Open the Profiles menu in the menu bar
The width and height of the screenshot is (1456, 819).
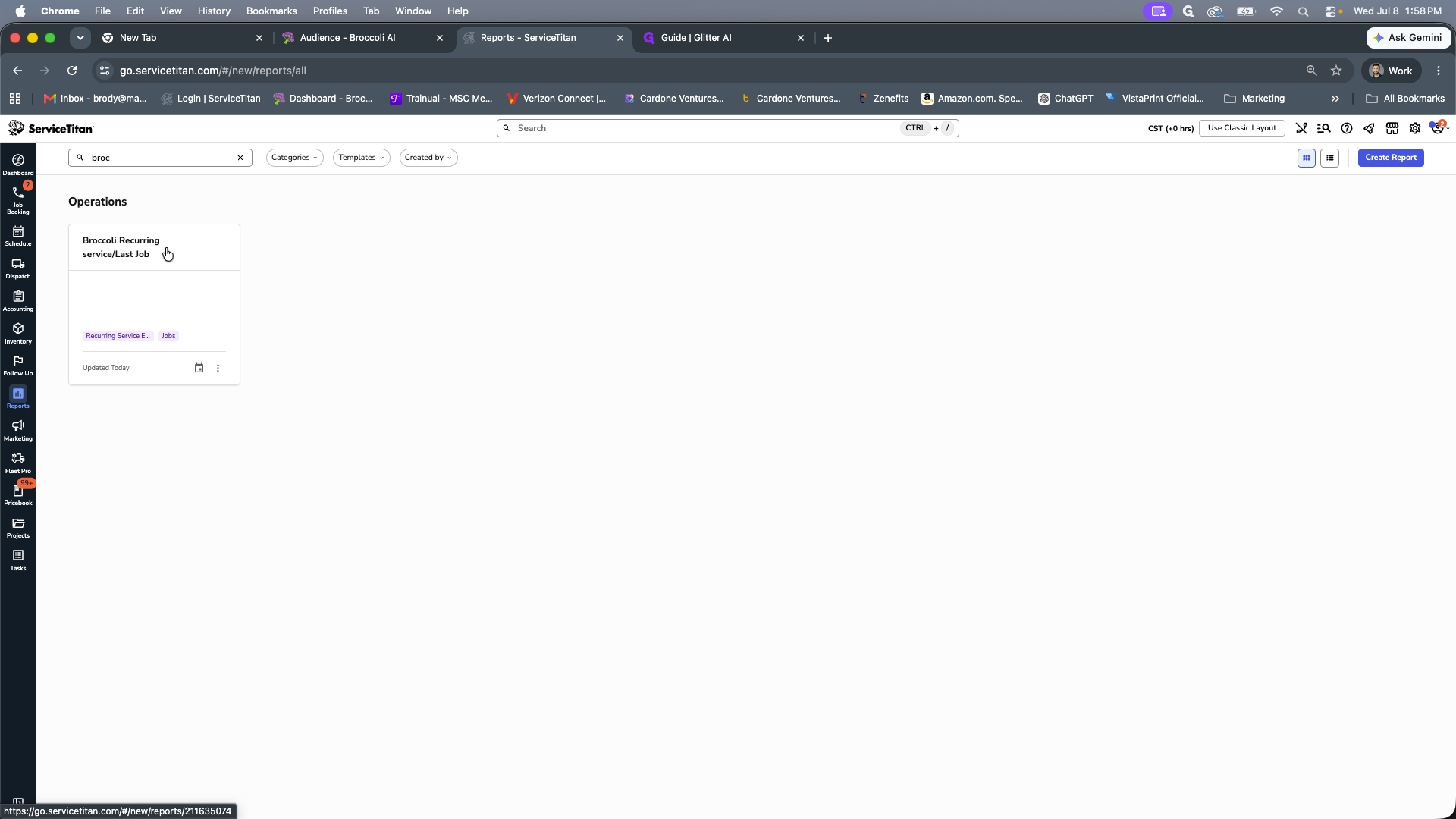[x=330, y=11]
